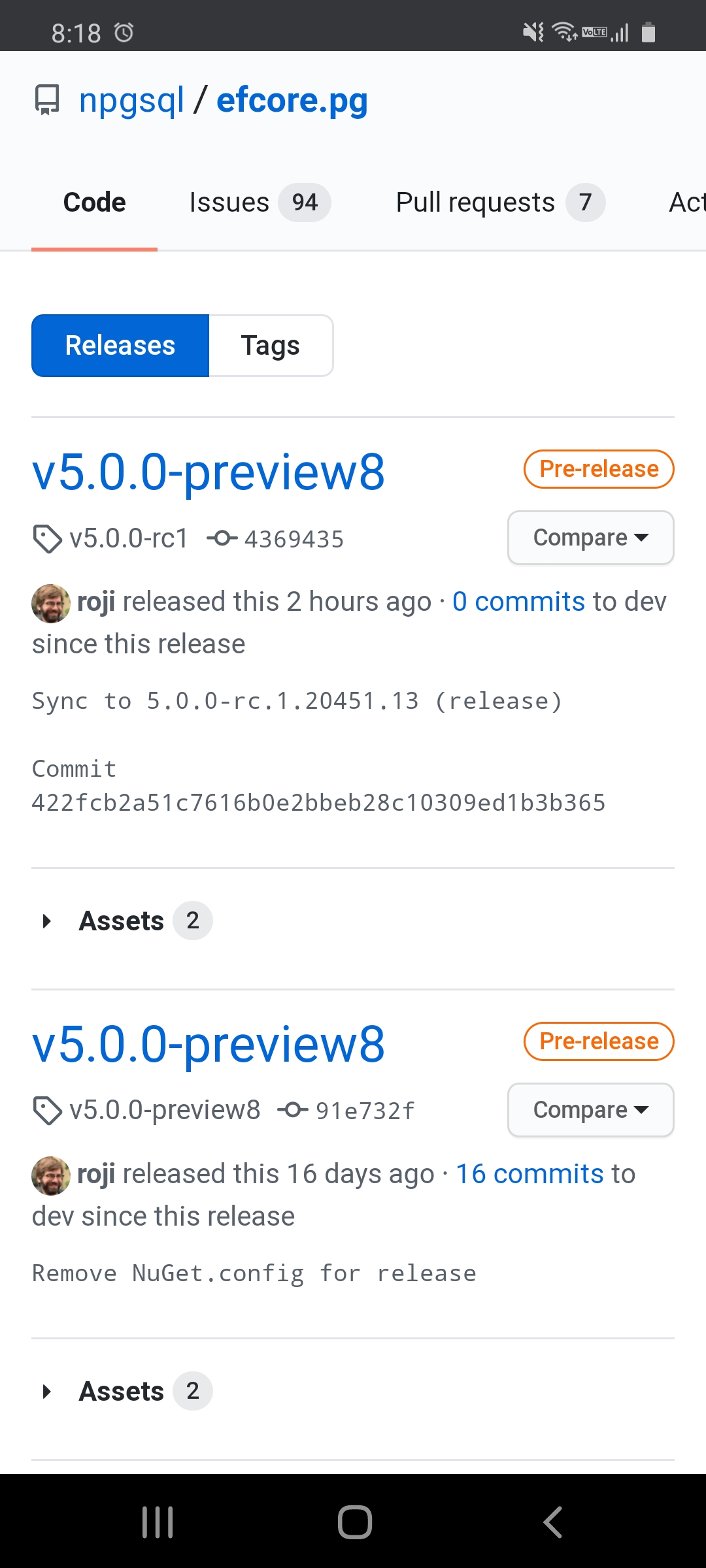Tap the navigation bar back button
The image size is (706, 1568).
[552, 1521]
